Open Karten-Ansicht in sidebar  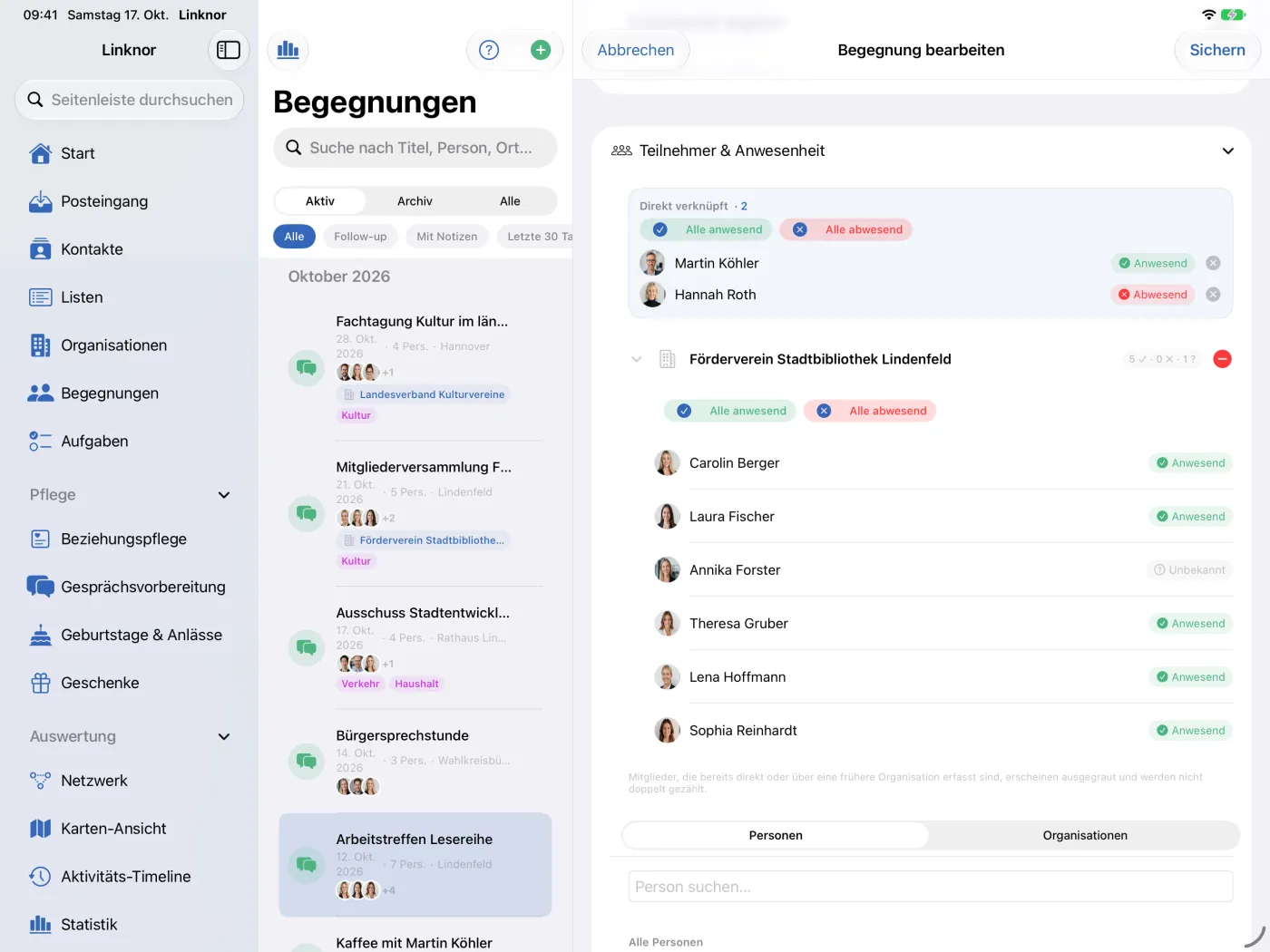(129, 829)
